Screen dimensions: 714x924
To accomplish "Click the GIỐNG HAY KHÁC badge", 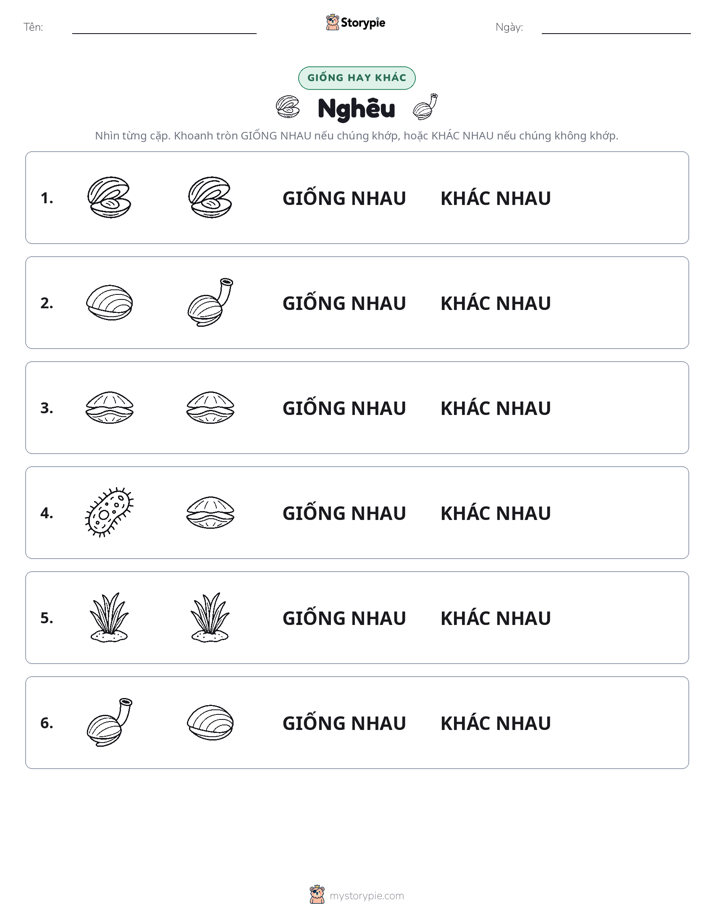I will (356, 78).
